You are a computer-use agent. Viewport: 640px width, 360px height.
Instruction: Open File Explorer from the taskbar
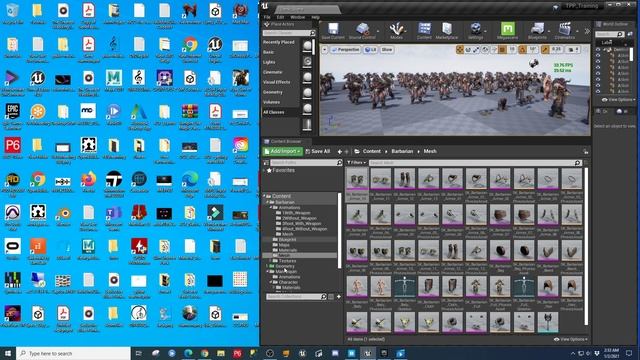[x=221, y=353]
